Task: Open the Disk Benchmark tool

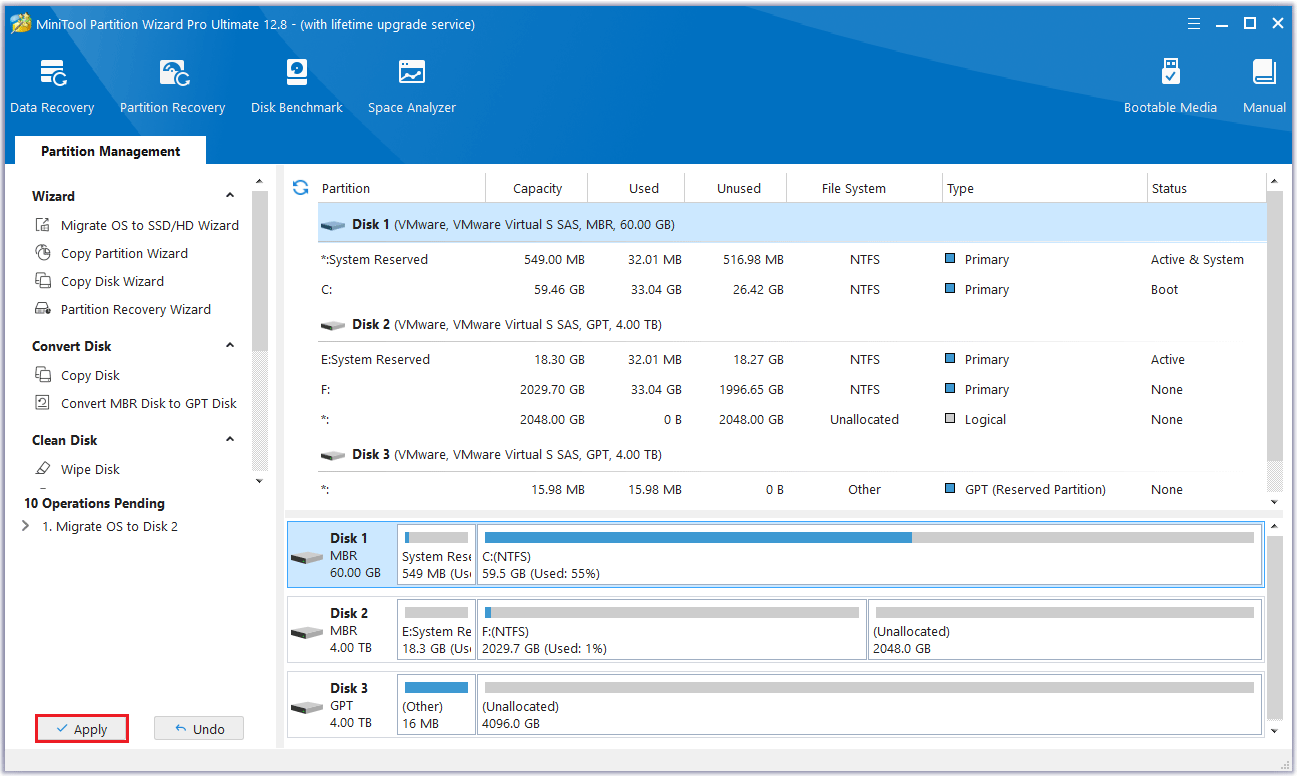Action: click(297, 87)
